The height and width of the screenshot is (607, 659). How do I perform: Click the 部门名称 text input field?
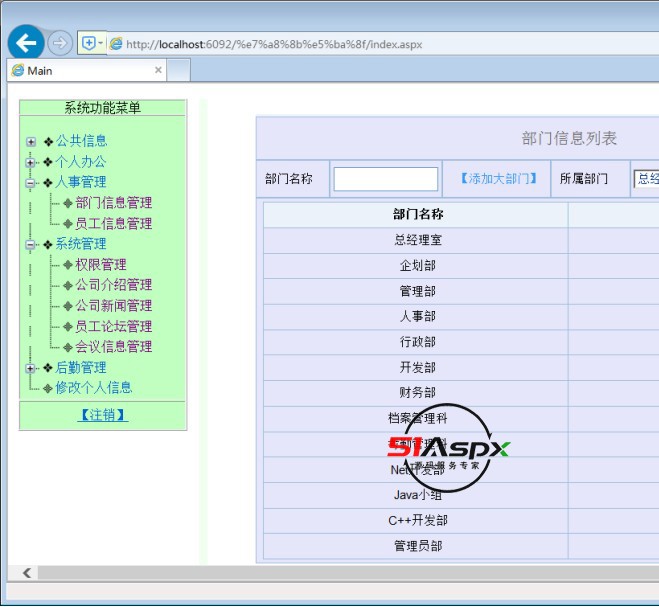pos(385,179)
